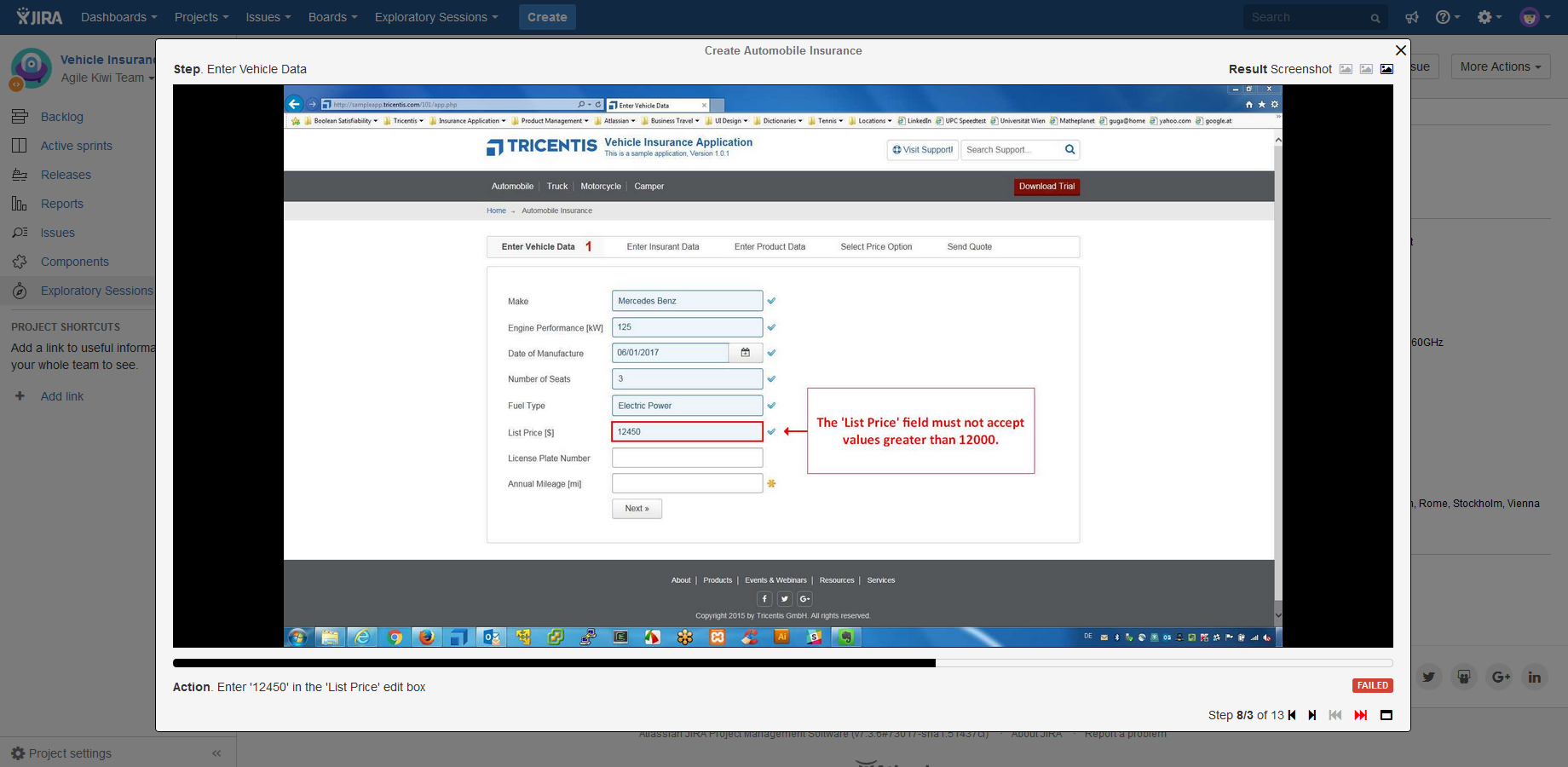
Task: Jump to the next failed step
Action: click(1361, 715)
